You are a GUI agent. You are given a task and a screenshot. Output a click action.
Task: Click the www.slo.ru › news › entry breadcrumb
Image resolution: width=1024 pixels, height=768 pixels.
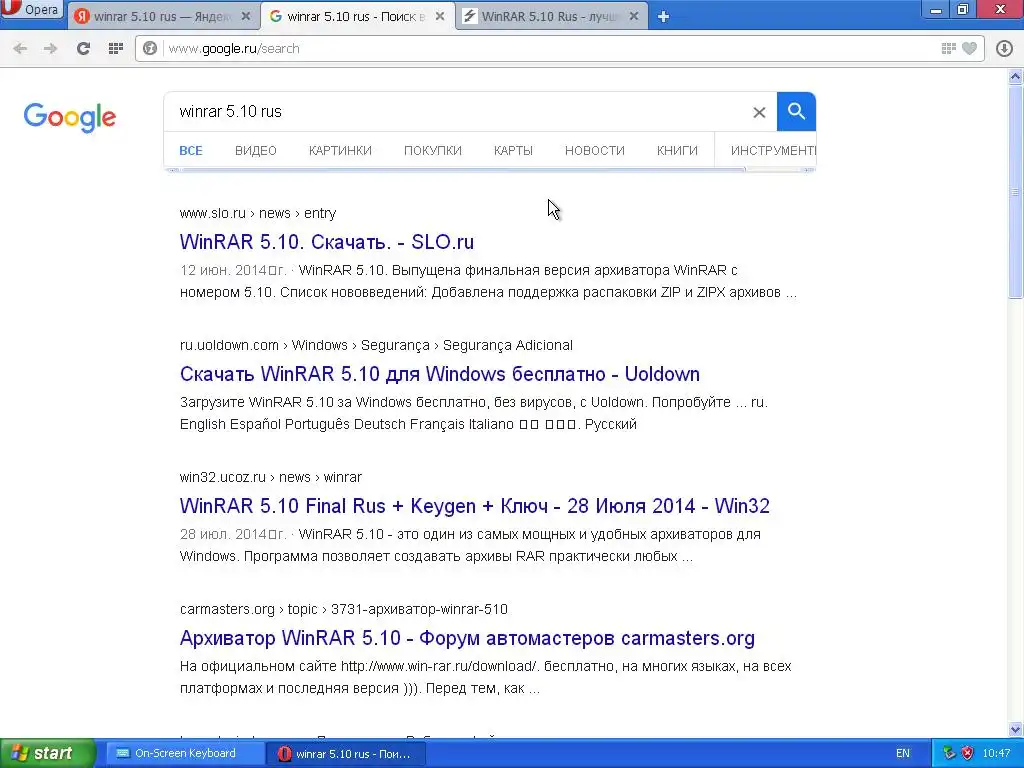click(x=258, y=214)
